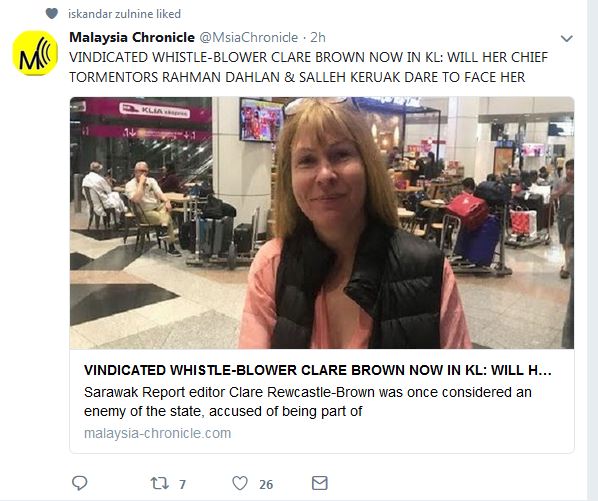Like the tweet with heart icon
Screen dimensions: 598x501
tap(240, 483)
